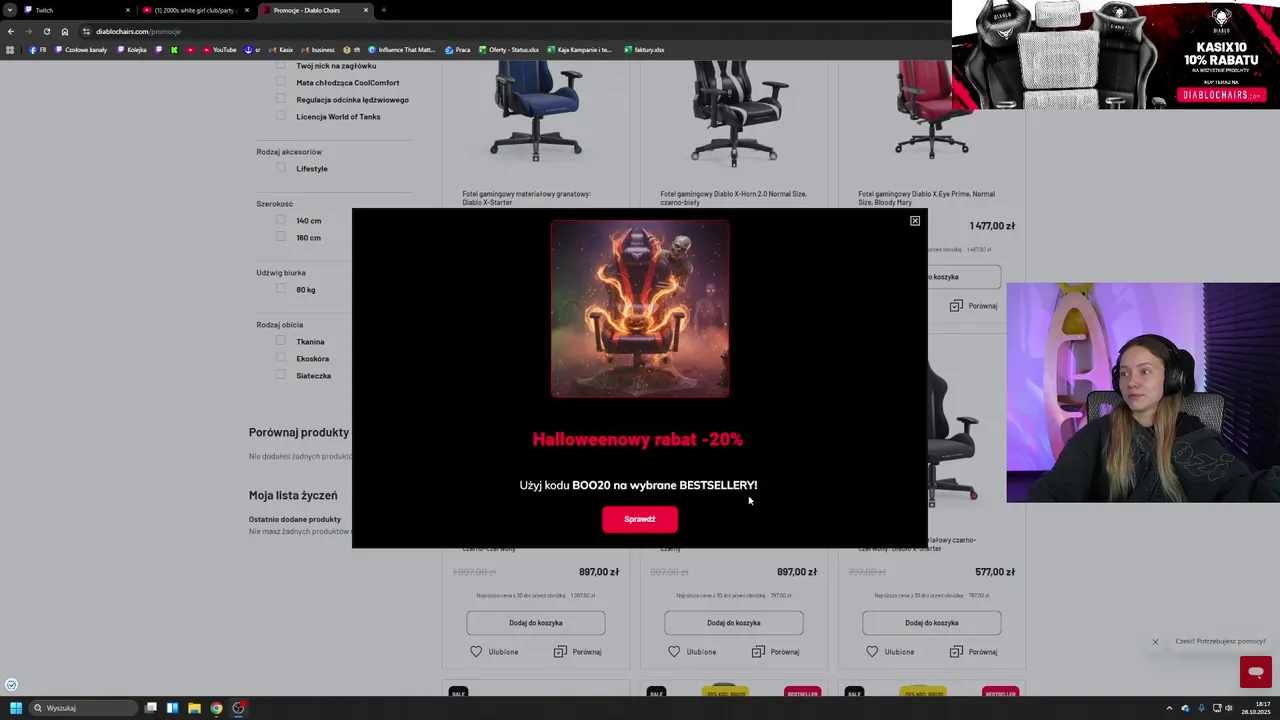Close the Halloween discount popup
The image size is (1280, 720).
tap(915, 221)
